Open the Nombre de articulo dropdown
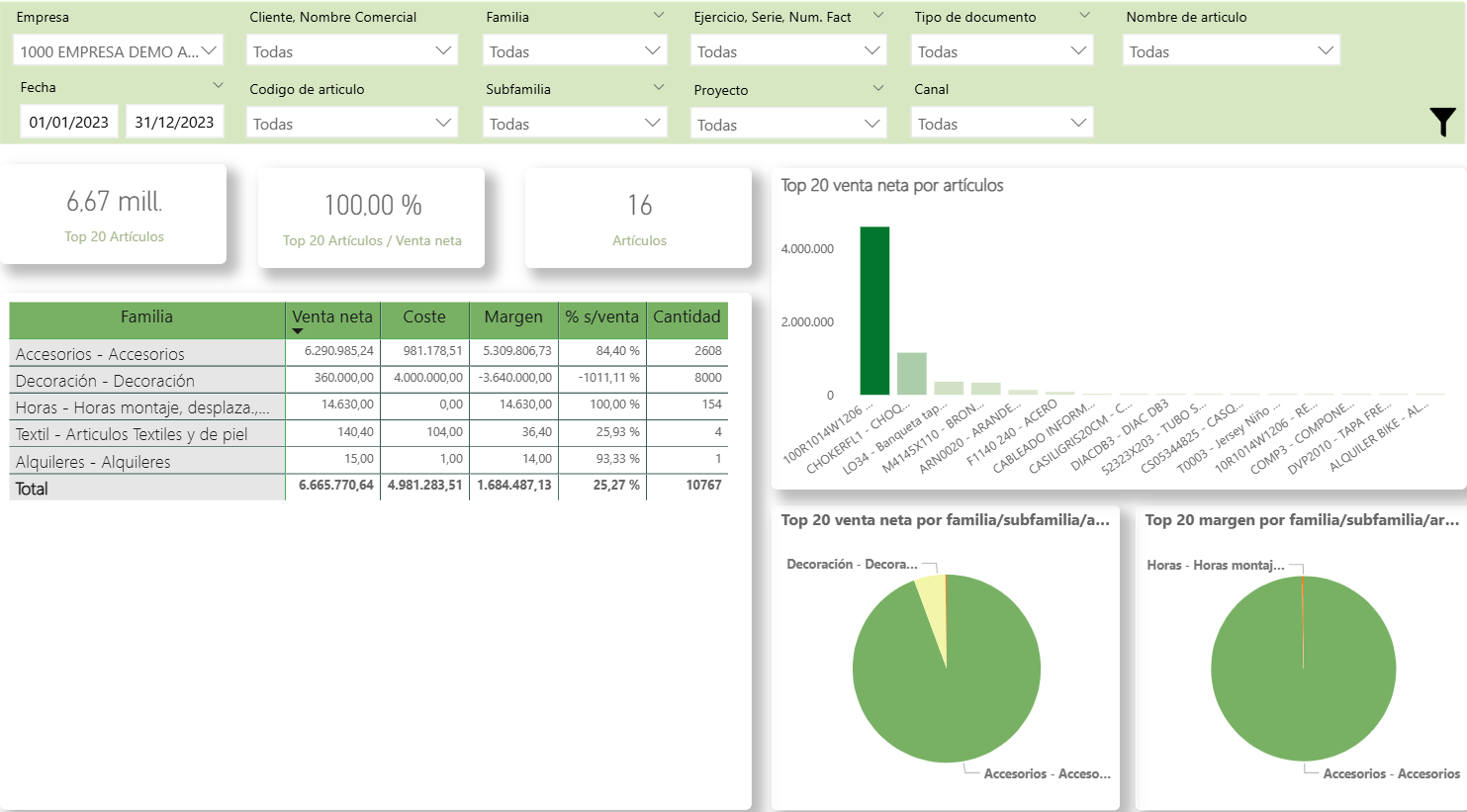The height and width of the screenshot is (812, 1467). click(x=1231, y=51)
